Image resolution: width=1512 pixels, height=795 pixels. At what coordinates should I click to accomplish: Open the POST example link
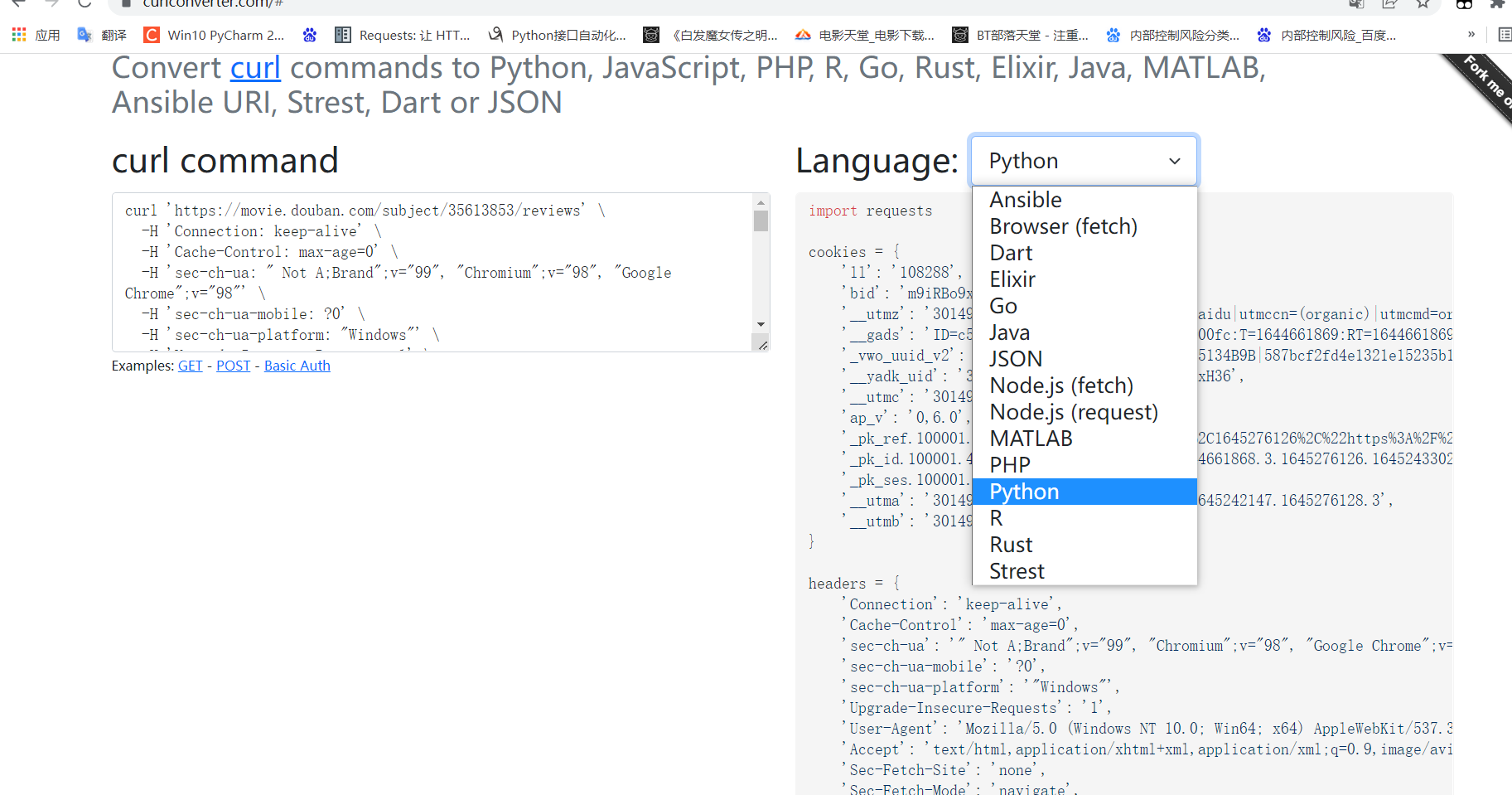pos(233,365)
